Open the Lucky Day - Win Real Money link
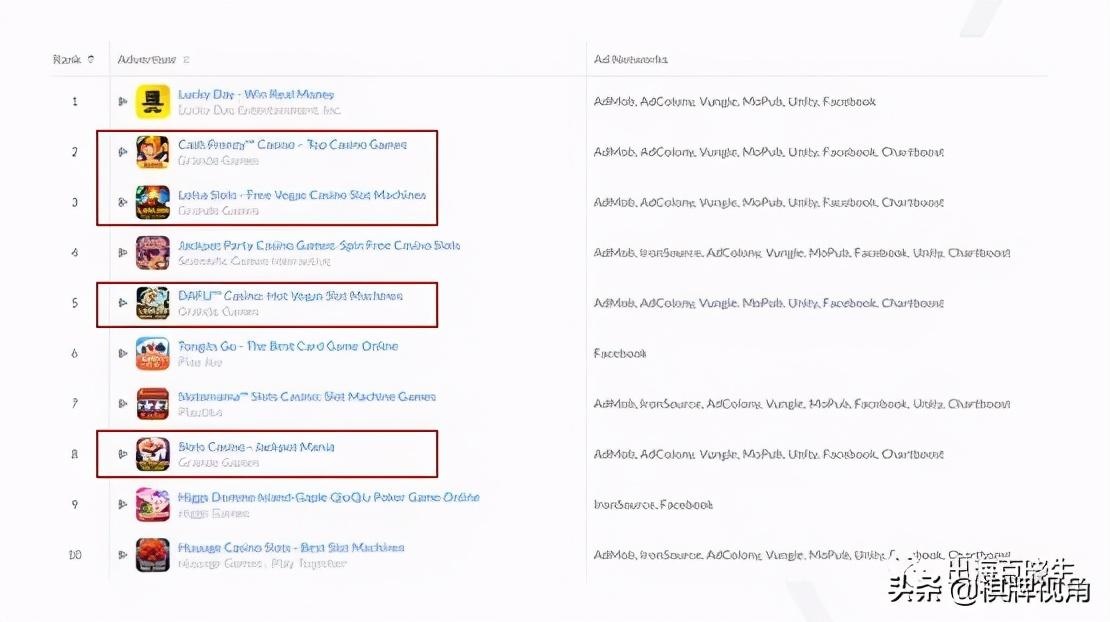The height and width of the screenshot is (622, 1110). coord(256,94)
